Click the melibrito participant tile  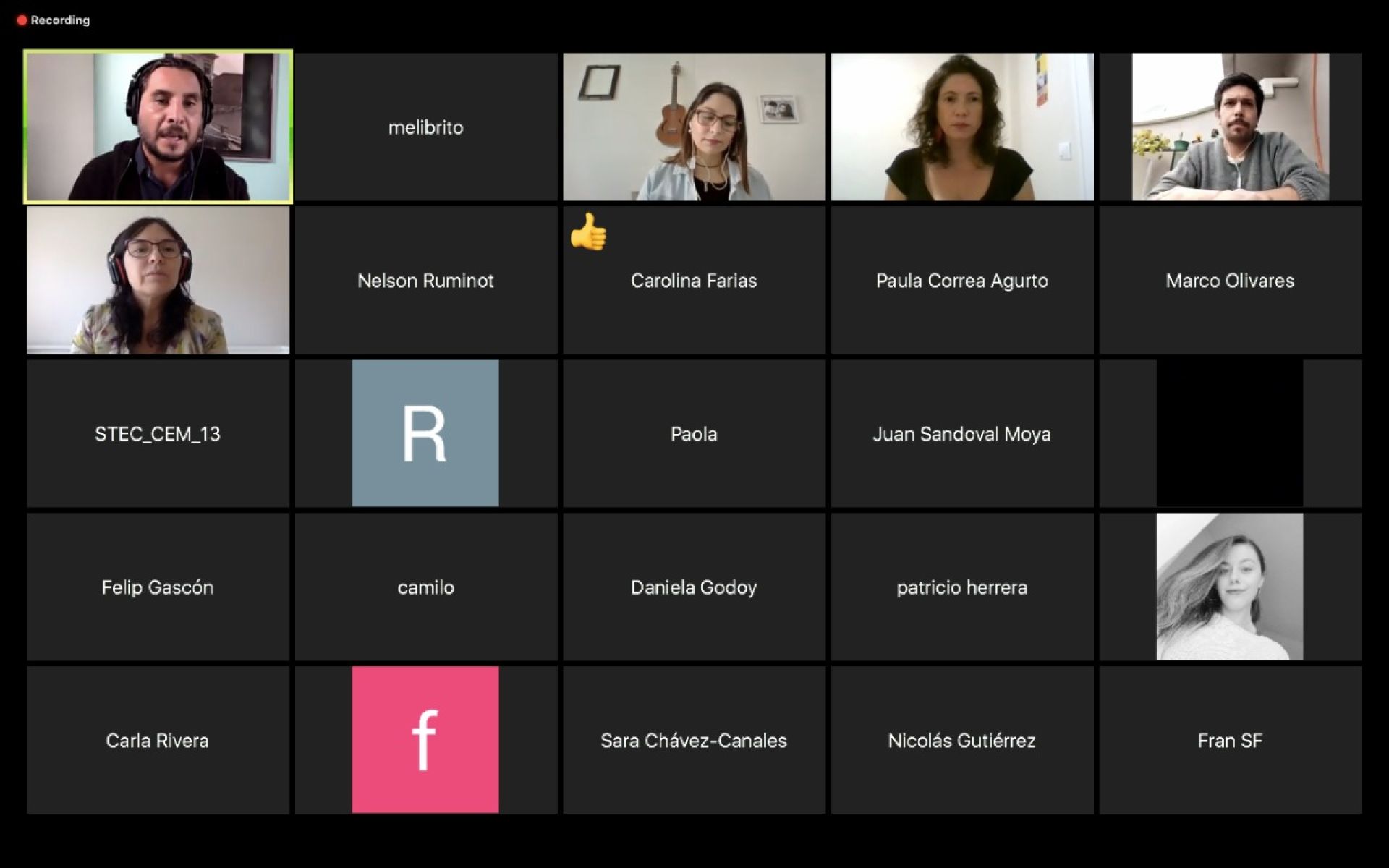pyautogui.click(x=425, y=127)
